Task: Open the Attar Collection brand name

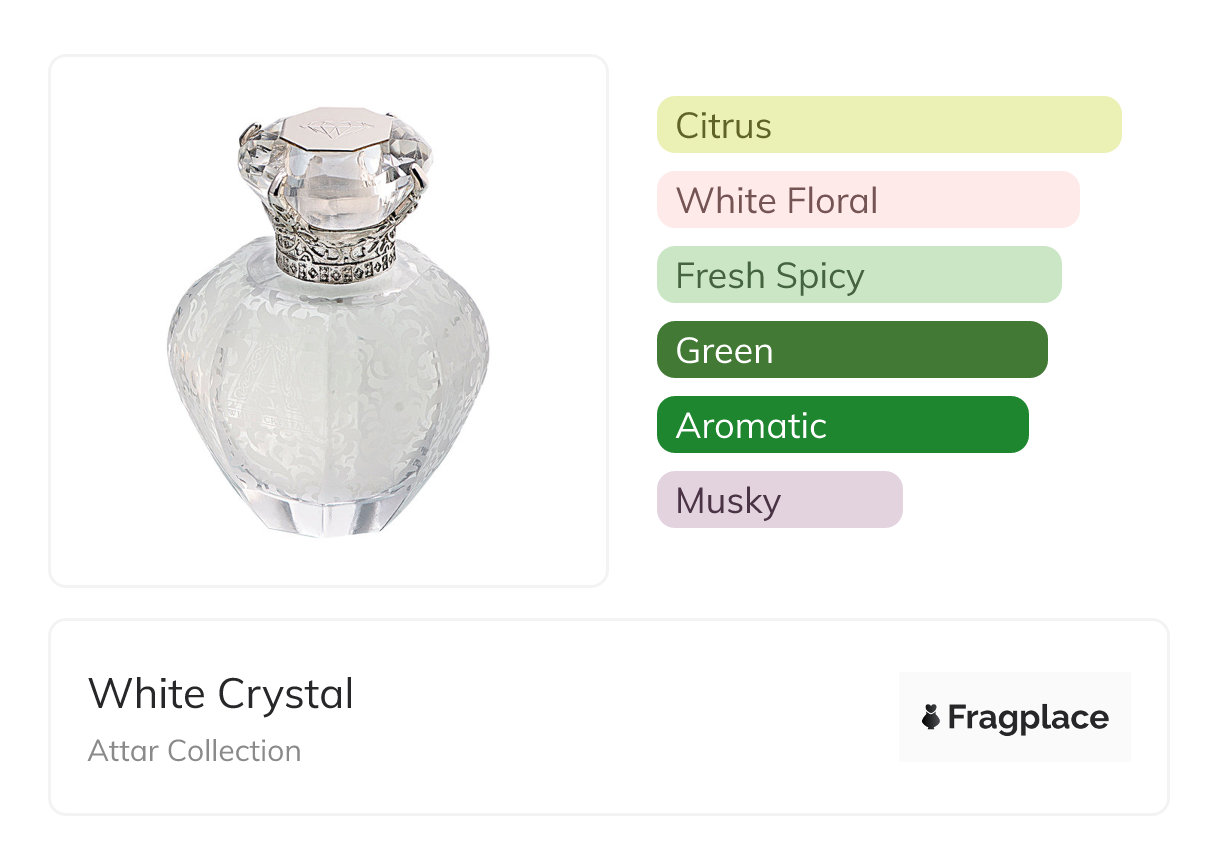Action: pos(194,751)
